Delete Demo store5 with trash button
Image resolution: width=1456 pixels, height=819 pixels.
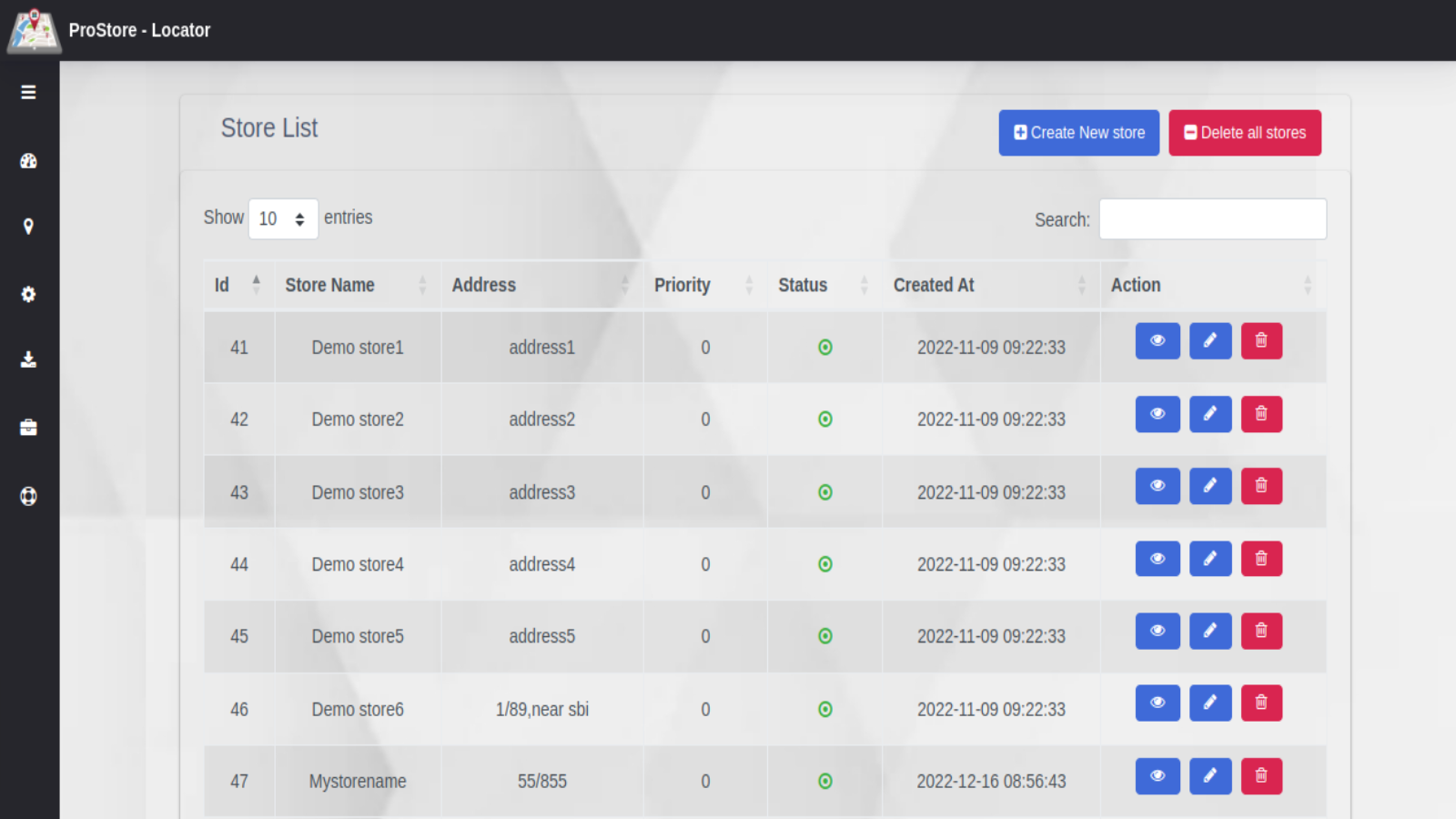coord(1261,631)
